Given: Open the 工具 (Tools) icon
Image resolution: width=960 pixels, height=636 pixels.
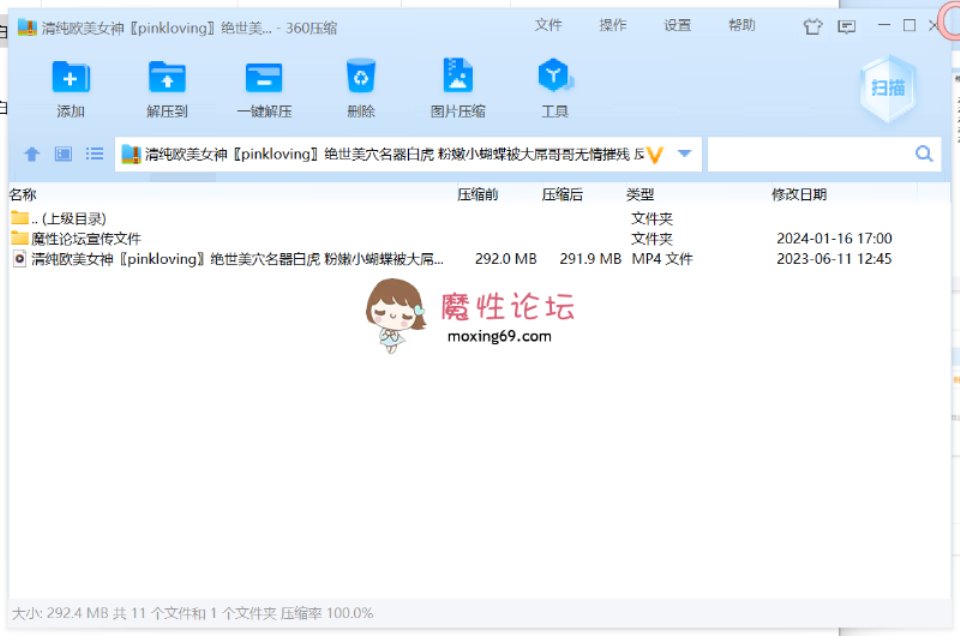Looking at the screenshot, I should click(x=554, y=77).
